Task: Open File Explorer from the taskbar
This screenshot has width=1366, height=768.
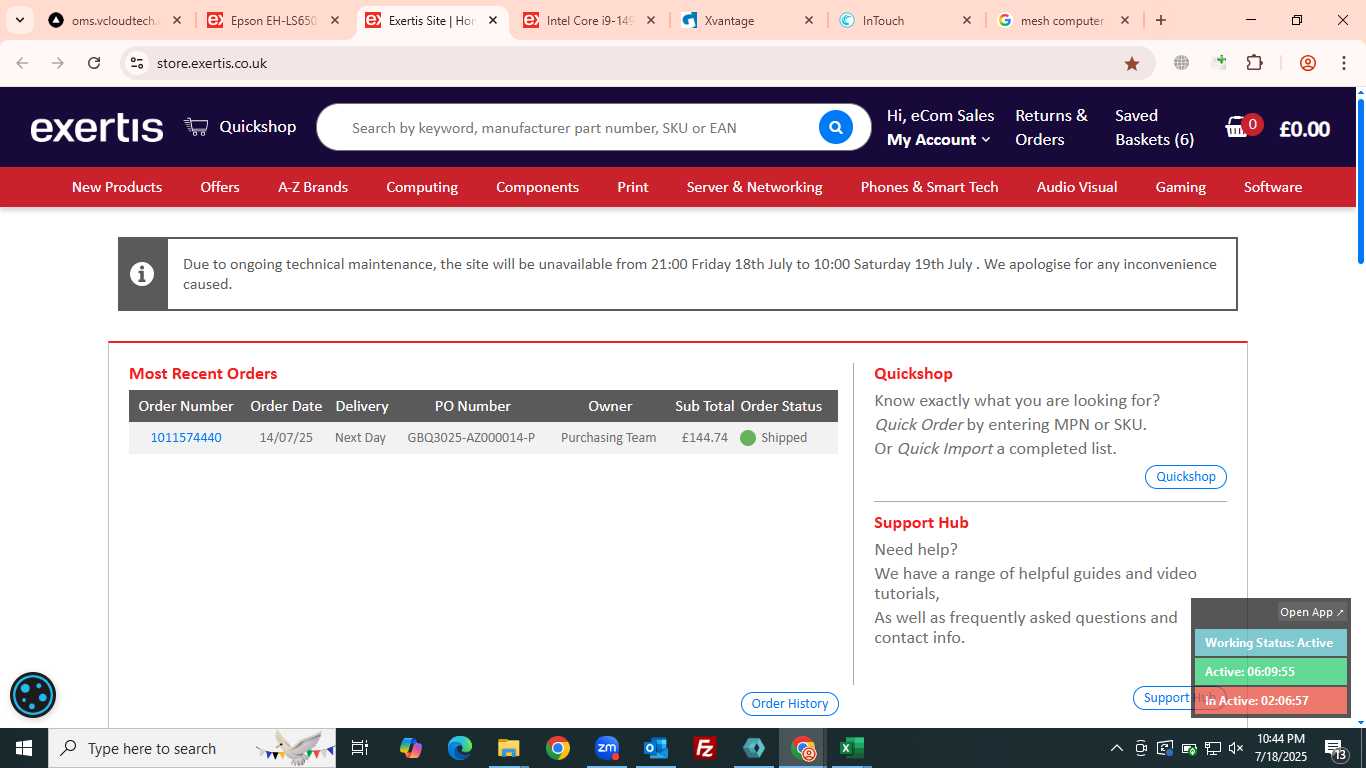Action: point(509,748)
